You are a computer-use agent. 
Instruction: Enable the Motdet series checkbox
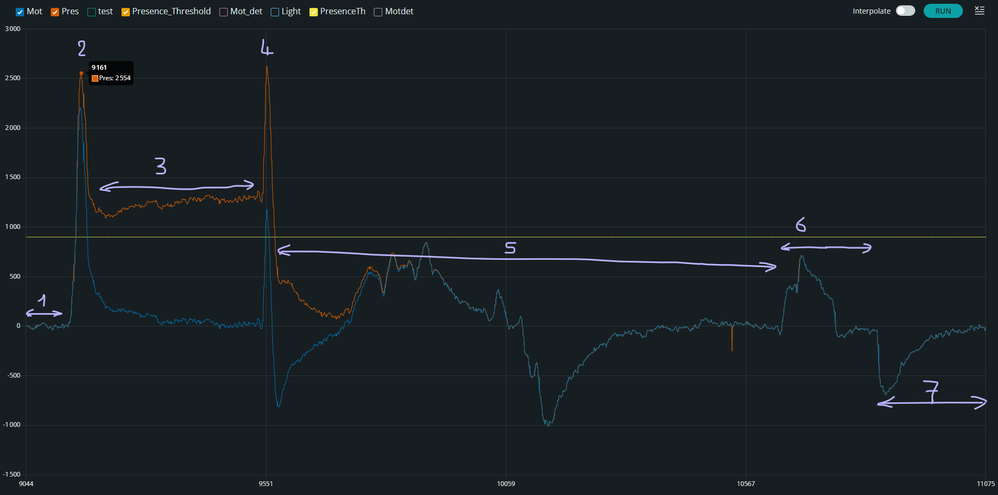(x=378, y=11)
